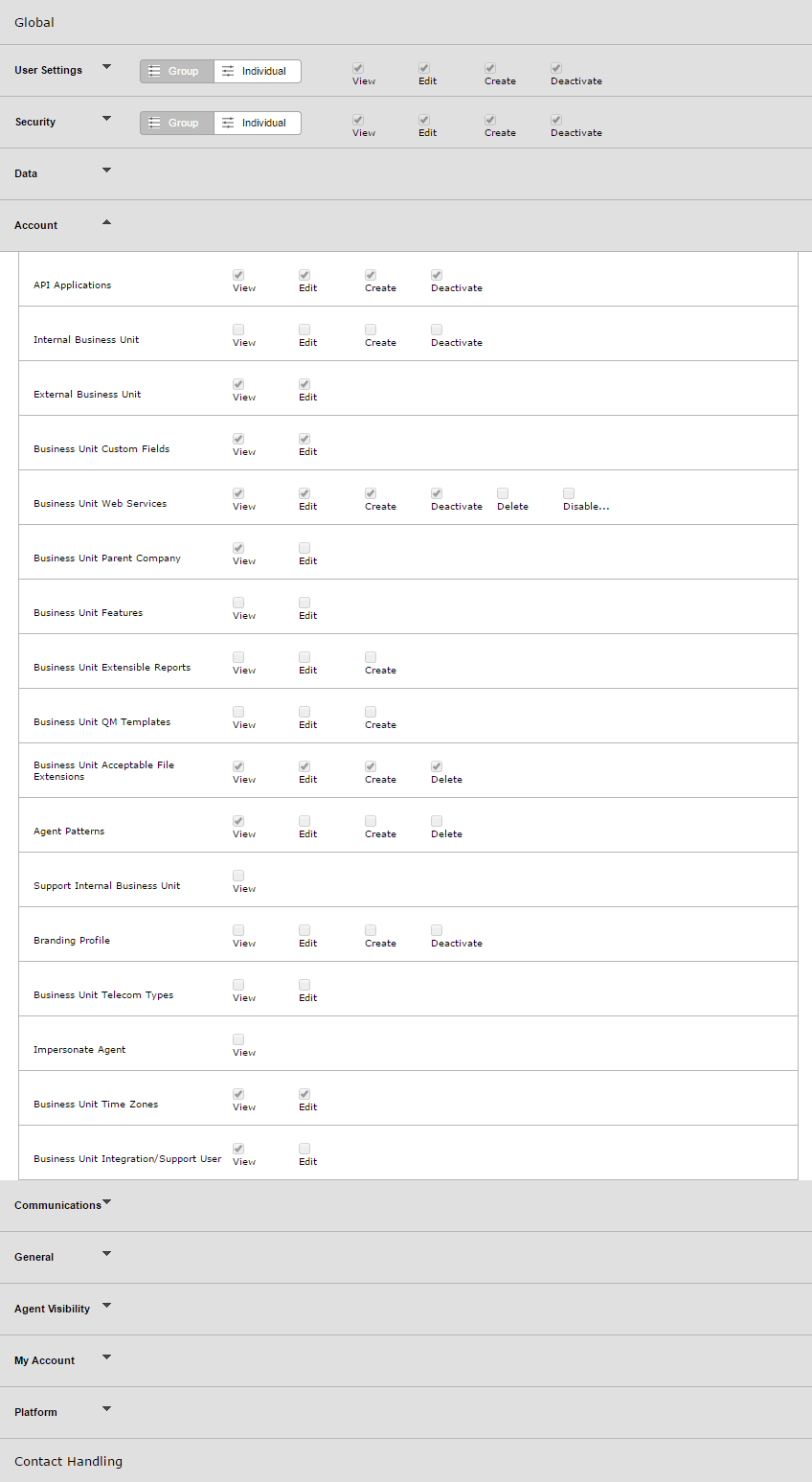Click the General section label
Viewport: 812px width, 1482px height.
pyautogui.click(x=34, y=1257)
